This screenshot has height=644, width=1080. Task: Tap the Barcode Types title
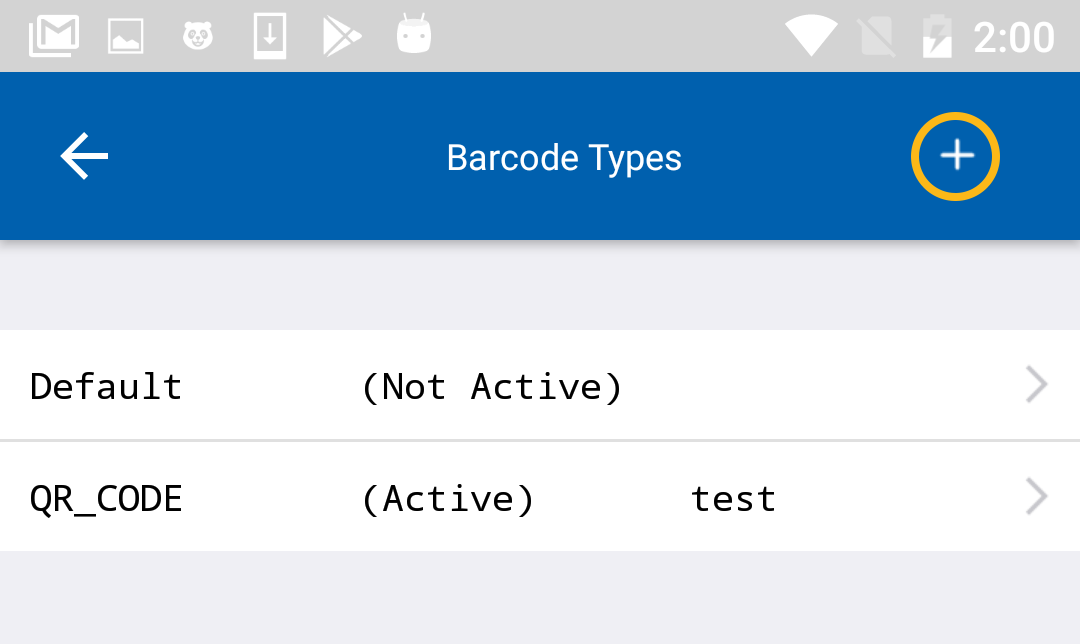(x=564, y=158)
